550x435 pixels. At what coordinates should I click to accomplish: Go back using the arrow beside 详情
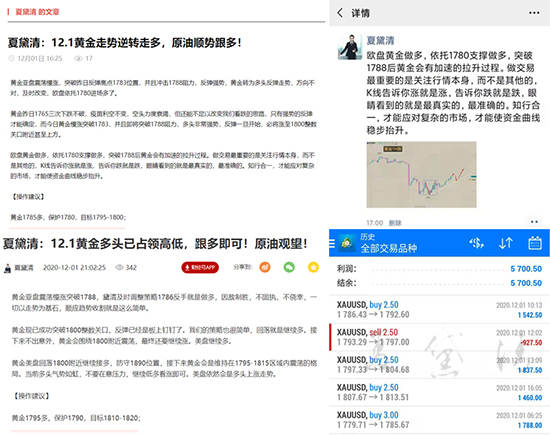pyautogui.click(x=340, y=13)
